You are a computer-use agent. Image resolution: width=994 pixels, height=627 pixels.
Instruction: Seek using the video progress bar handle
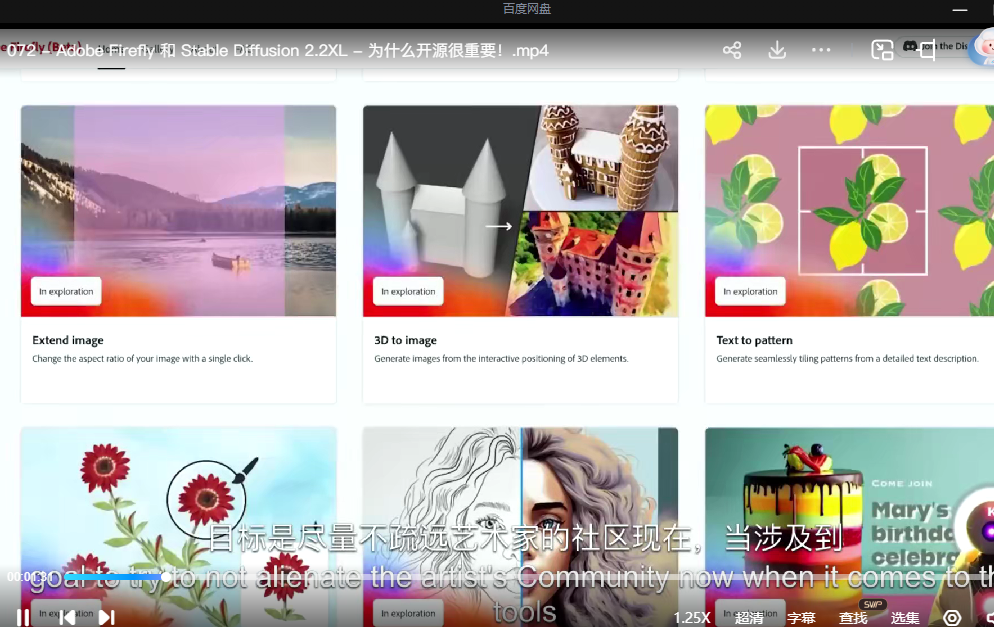click(165, 577)
